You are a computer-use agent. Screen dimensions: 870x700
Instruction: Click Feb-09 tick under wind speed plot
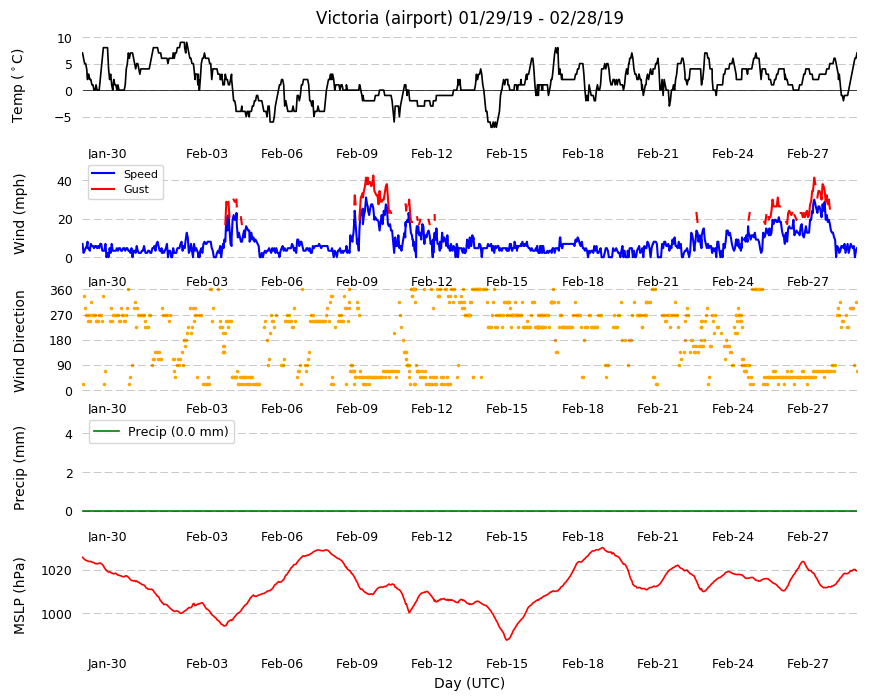357,281
